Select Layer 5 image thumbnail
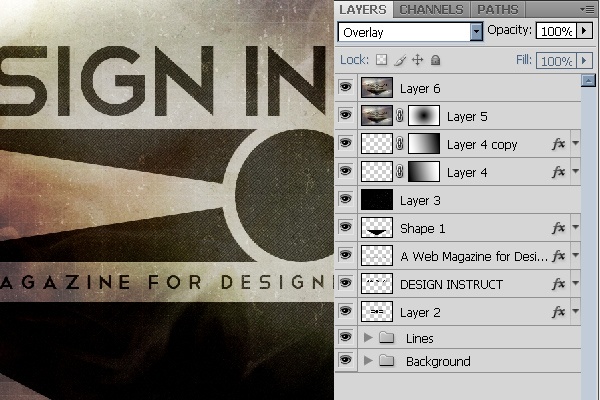 [377, 116]
